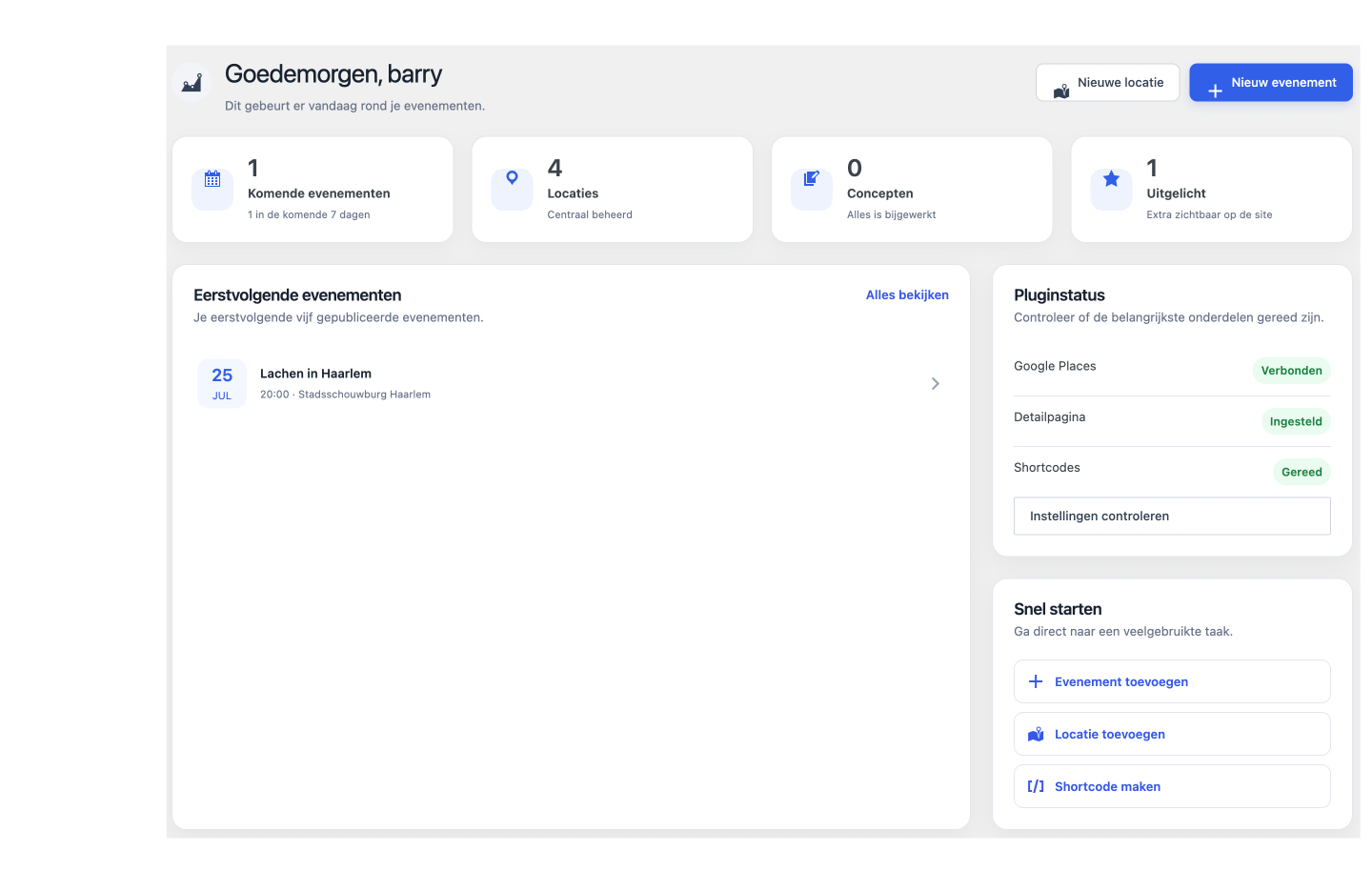Click the plus icon beside Evenement toevoegen

(1036, 681)
